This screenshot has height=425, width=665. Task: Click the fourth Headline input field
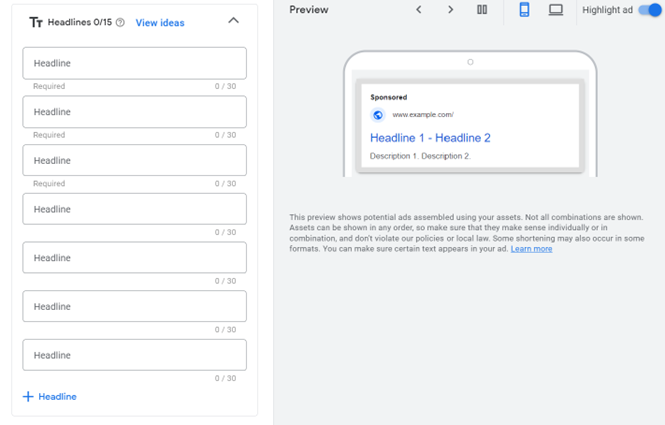[134, 209]
